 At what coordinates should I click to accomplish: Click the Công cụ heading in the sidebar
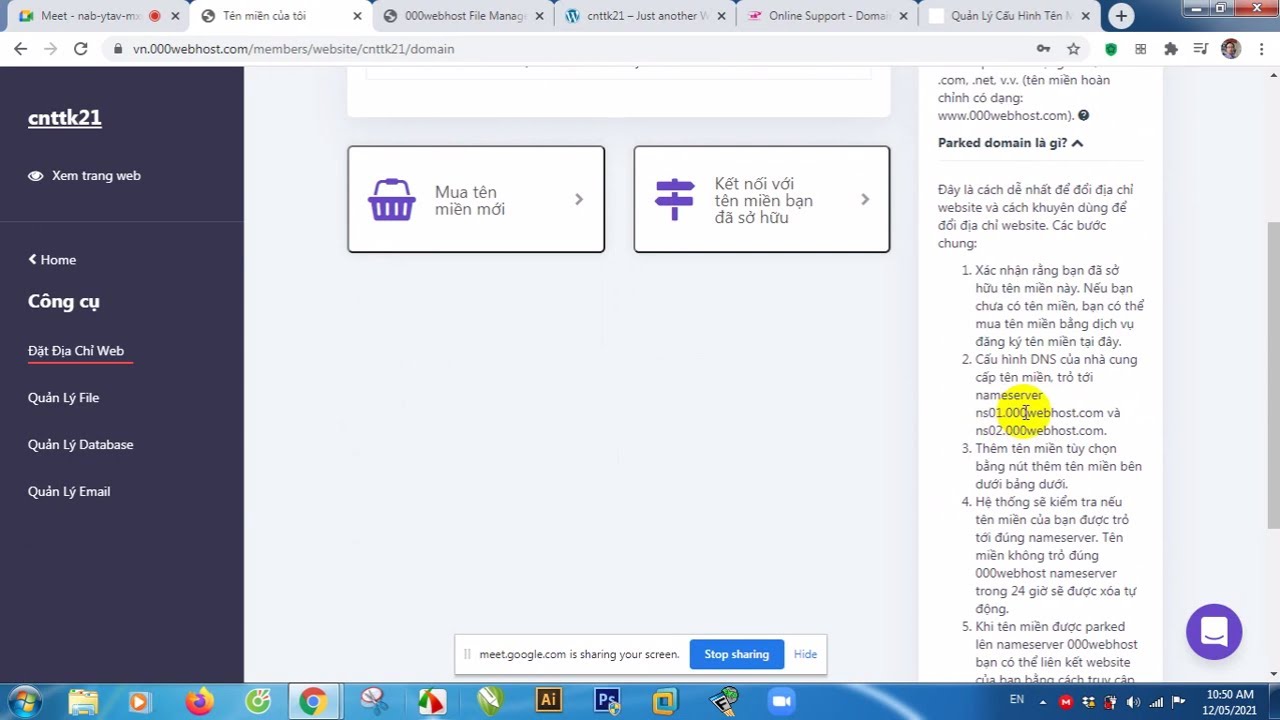pos(64,302)
